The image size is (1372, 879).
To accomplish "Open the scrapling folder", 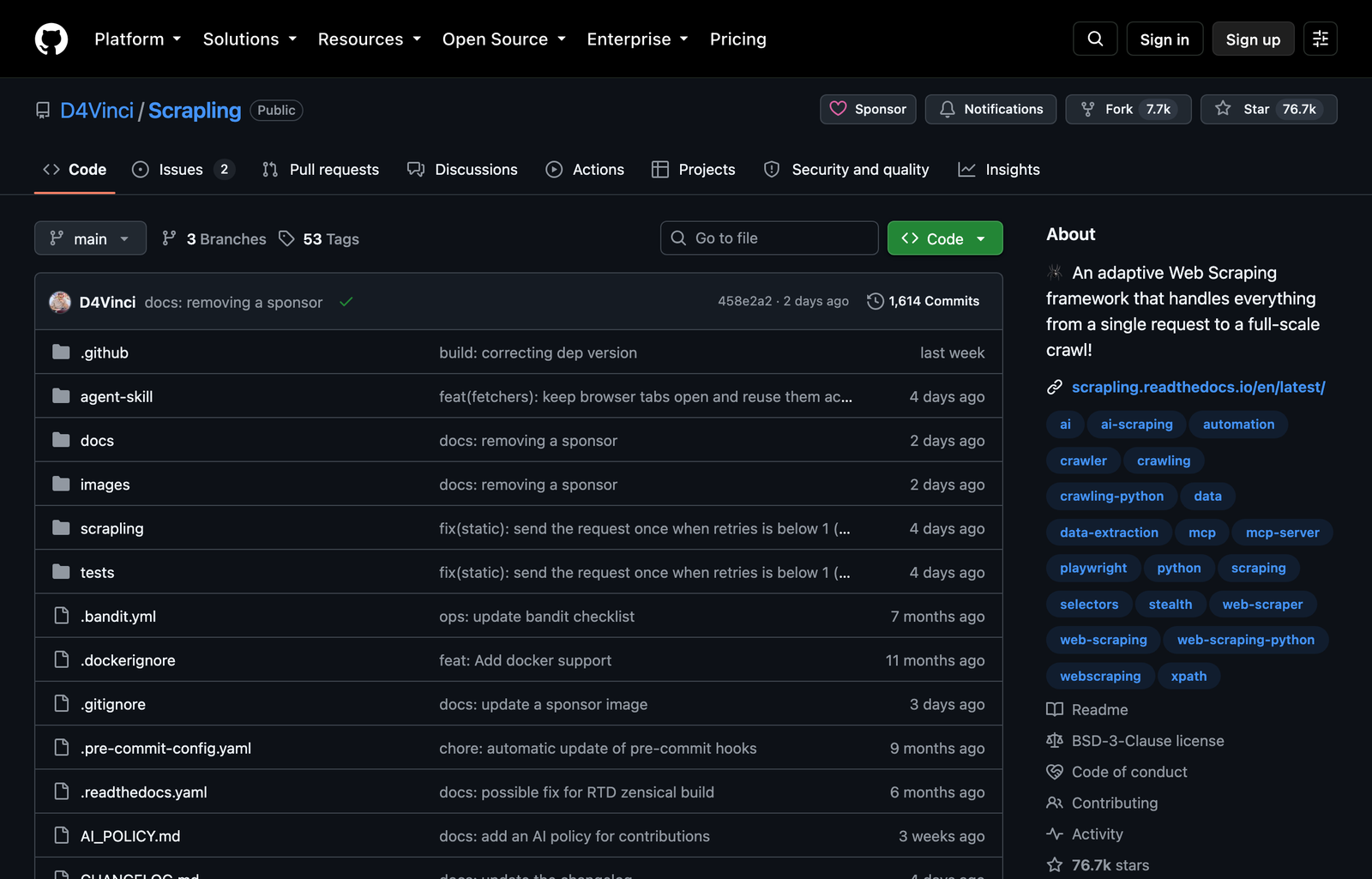I will click(112, 528).
